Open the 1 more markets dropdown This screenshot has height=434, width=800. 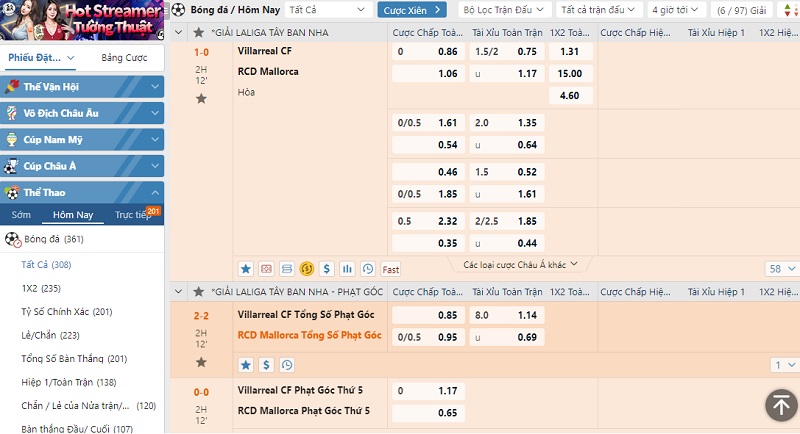784,365
